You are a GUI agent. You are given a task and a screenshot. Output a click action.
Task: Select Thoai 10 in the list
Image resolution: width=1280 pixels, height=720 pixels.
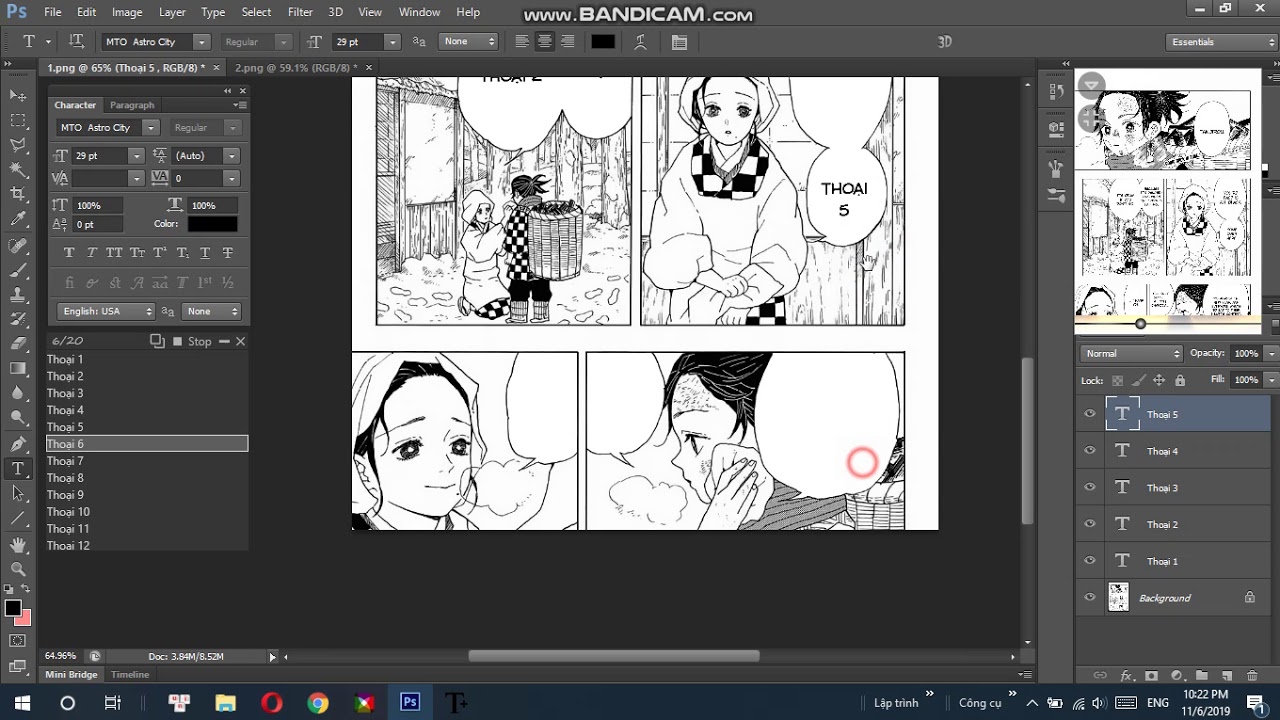(147, 512)
